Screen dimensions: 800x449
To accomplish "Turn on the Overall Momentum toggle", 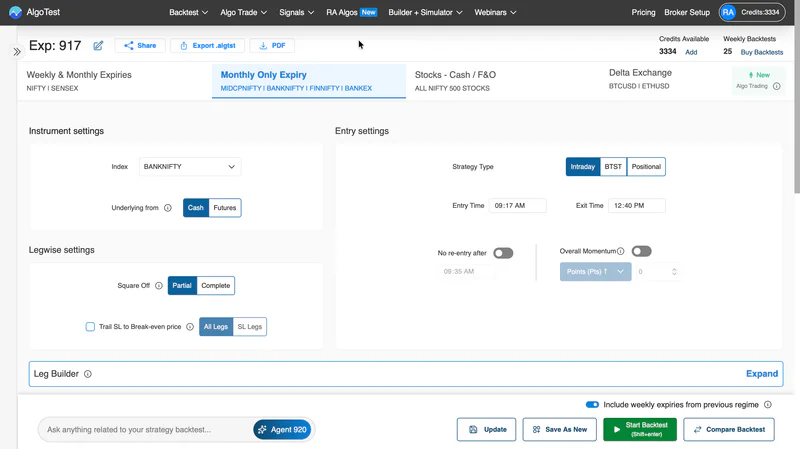I will coord(641,251).
